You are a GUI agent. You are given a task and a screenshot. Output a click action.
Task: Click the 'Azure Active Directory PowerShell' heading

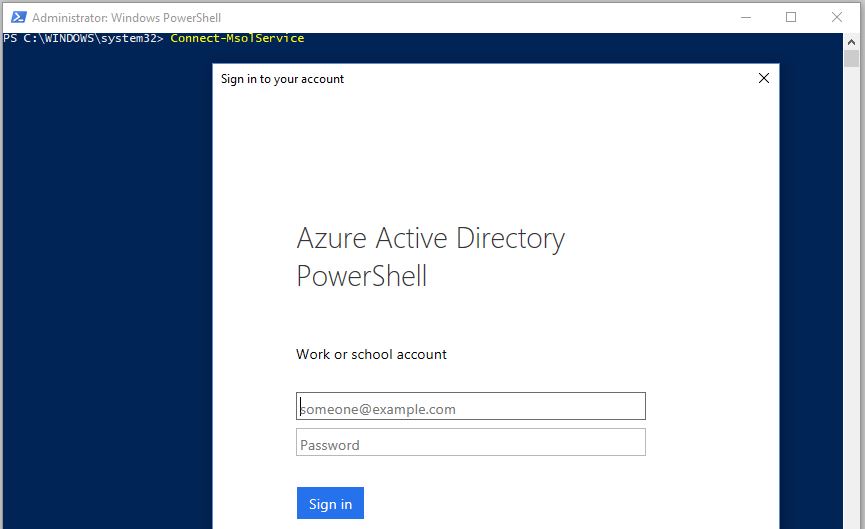point(430,257)
